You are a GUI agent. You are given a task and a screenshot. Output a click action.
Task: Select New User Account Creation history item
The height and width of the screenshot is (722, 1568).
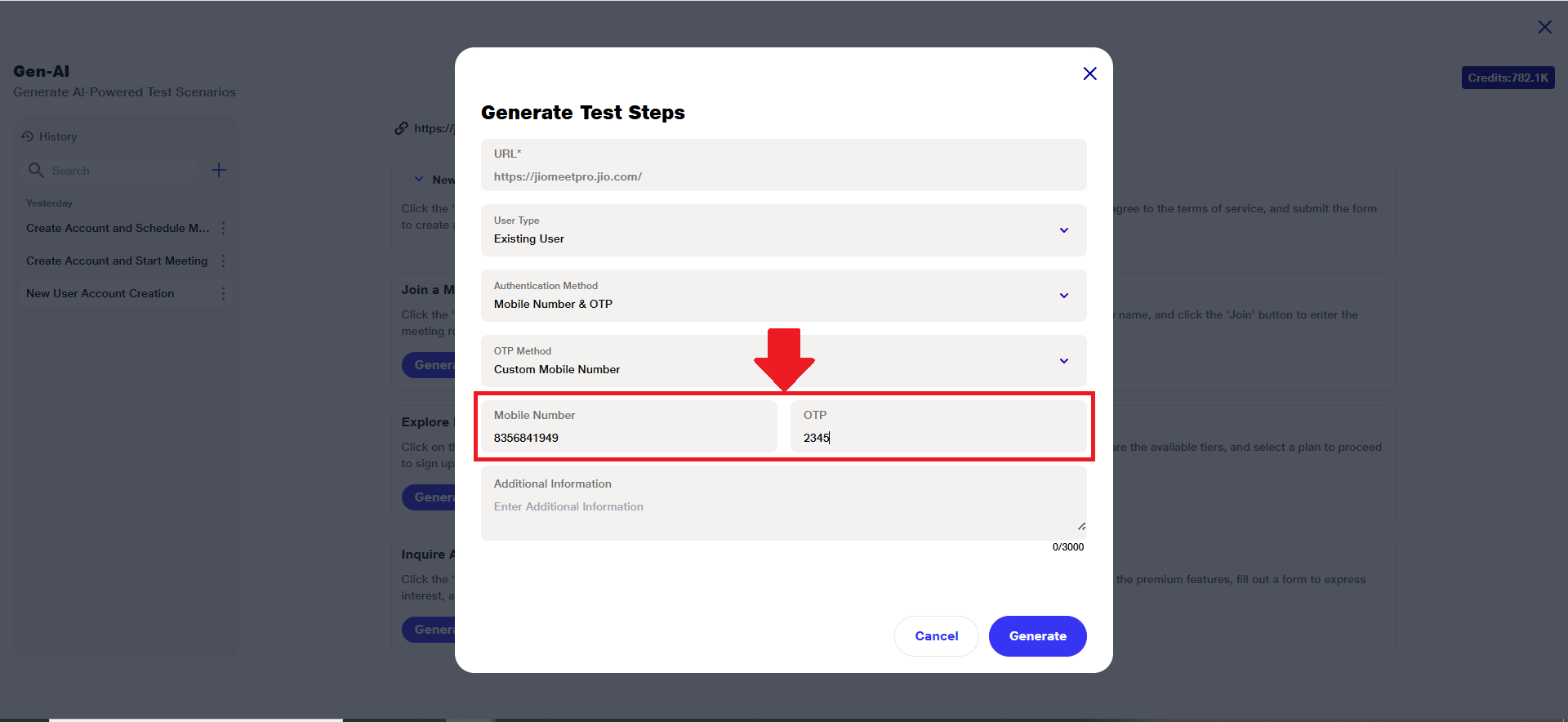(x=100, y=293)
